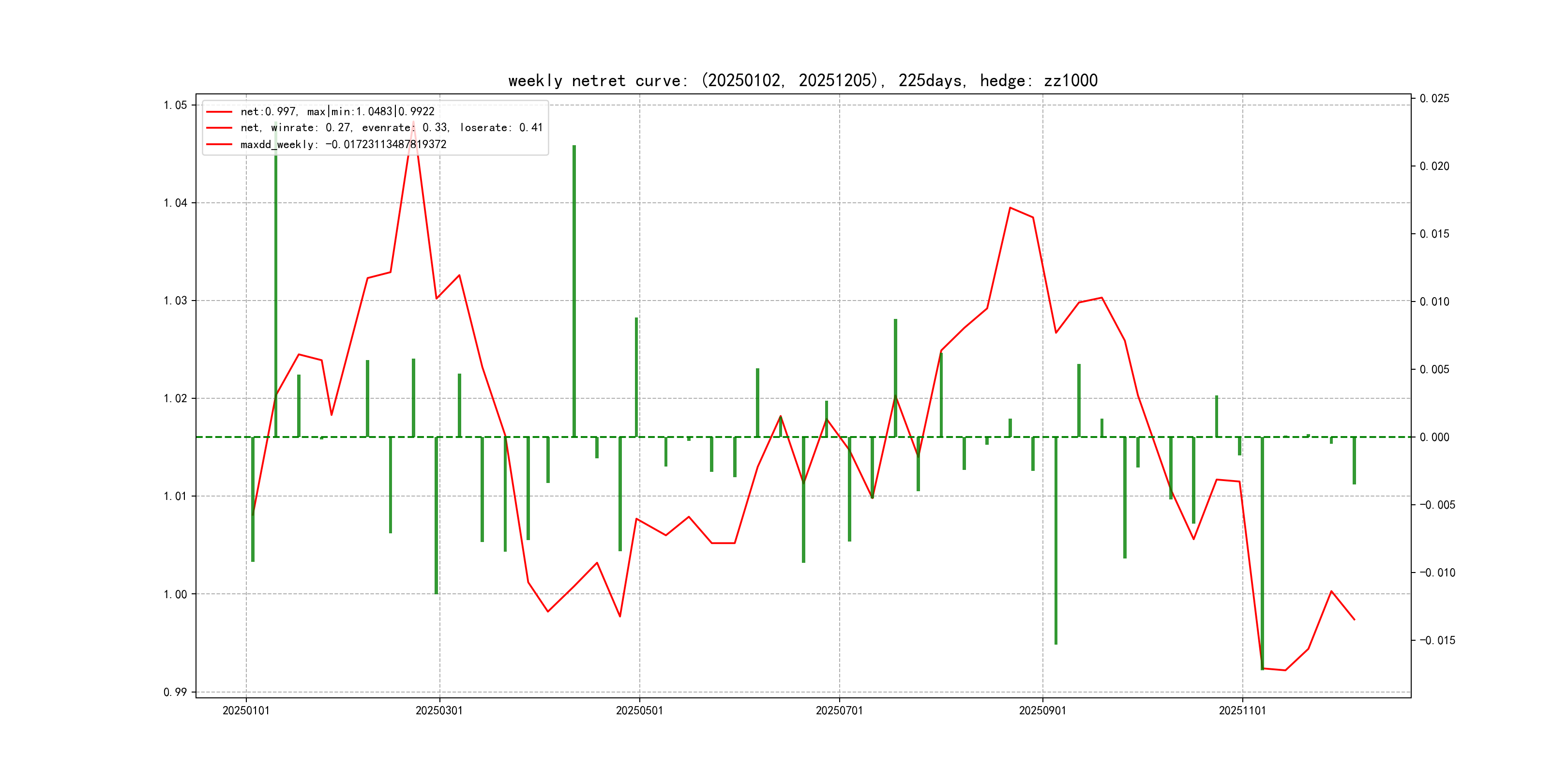
Task: Click the chart title text
Action: pyautogui.click(x=802, y=81)
